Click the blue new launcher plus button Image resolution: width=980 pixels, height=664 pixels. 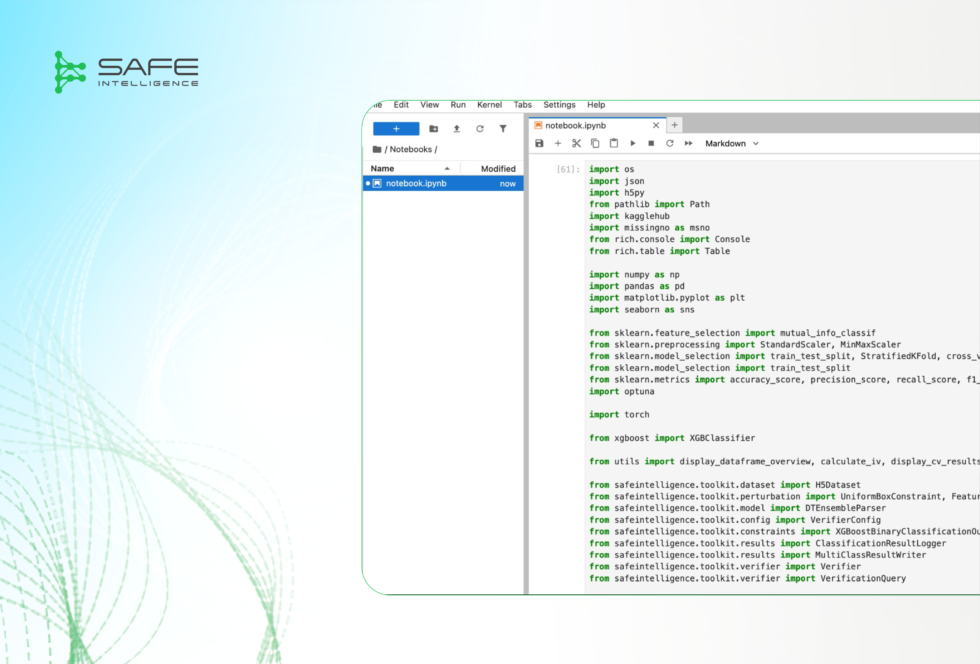(396, 129)
